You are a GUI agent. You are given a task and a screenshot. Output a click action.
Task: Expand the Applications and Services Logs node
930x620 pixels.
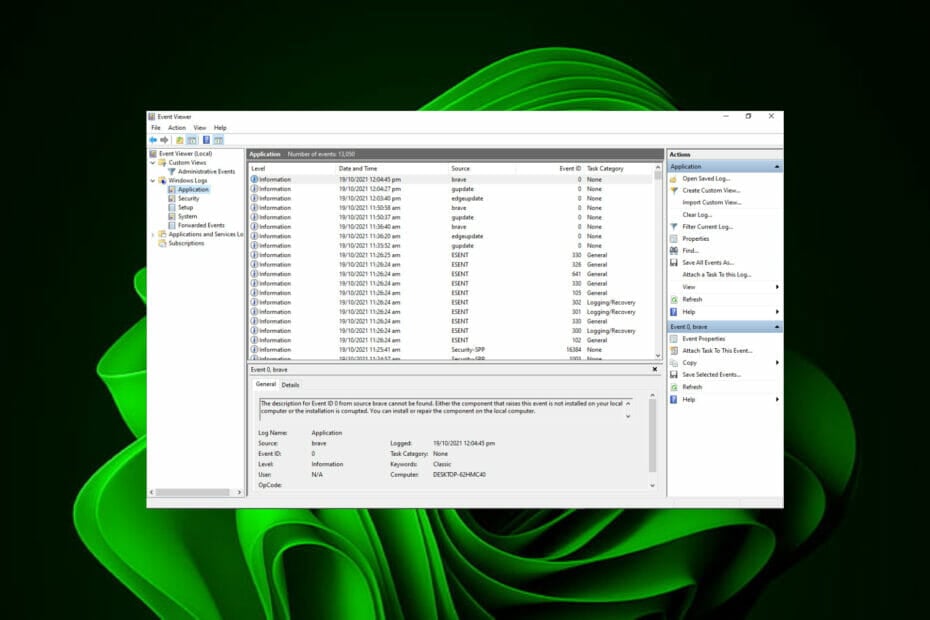(x=151, y=234)
